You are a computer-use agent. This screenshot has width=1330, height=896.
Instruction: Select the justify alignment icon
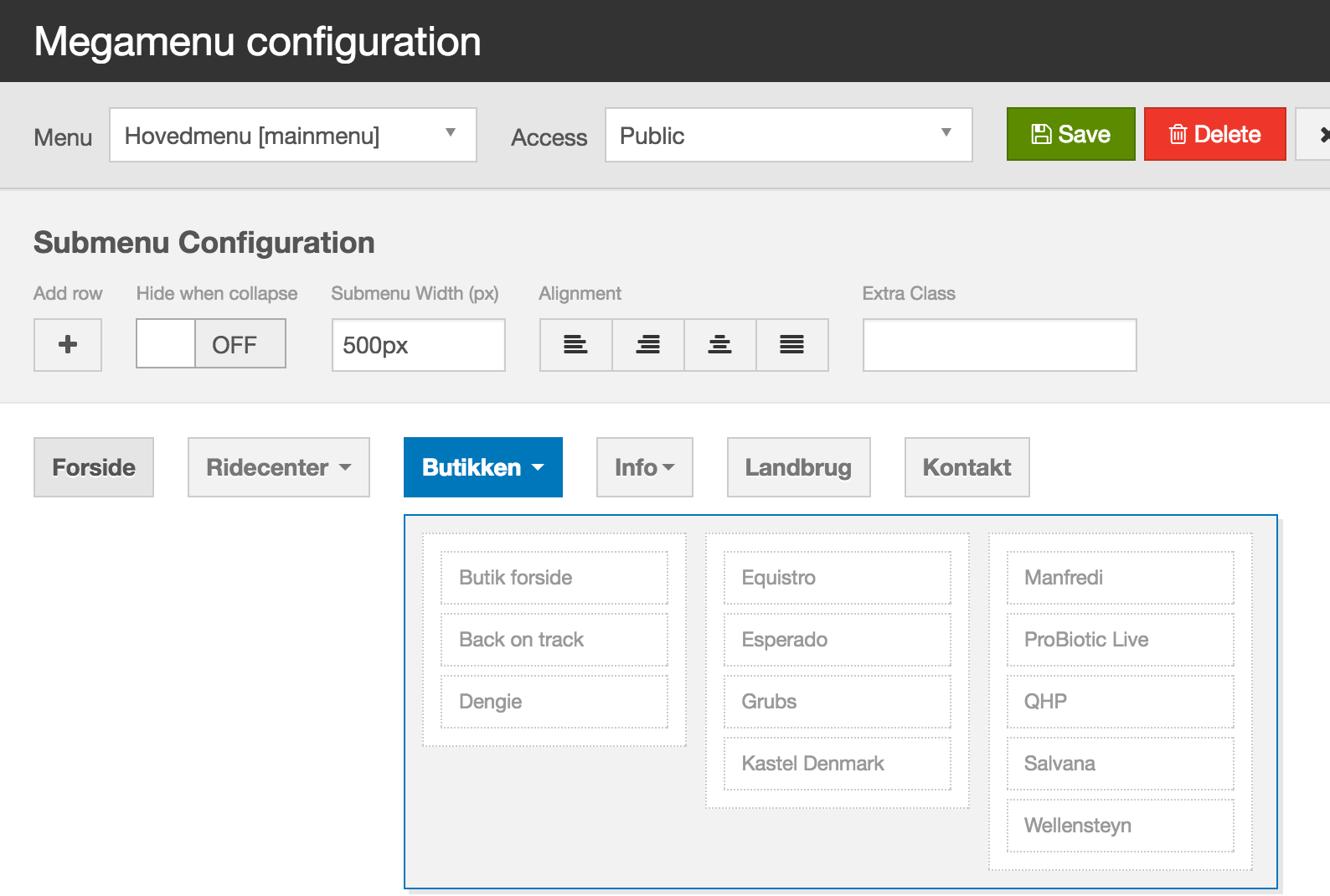coord(791,344)
